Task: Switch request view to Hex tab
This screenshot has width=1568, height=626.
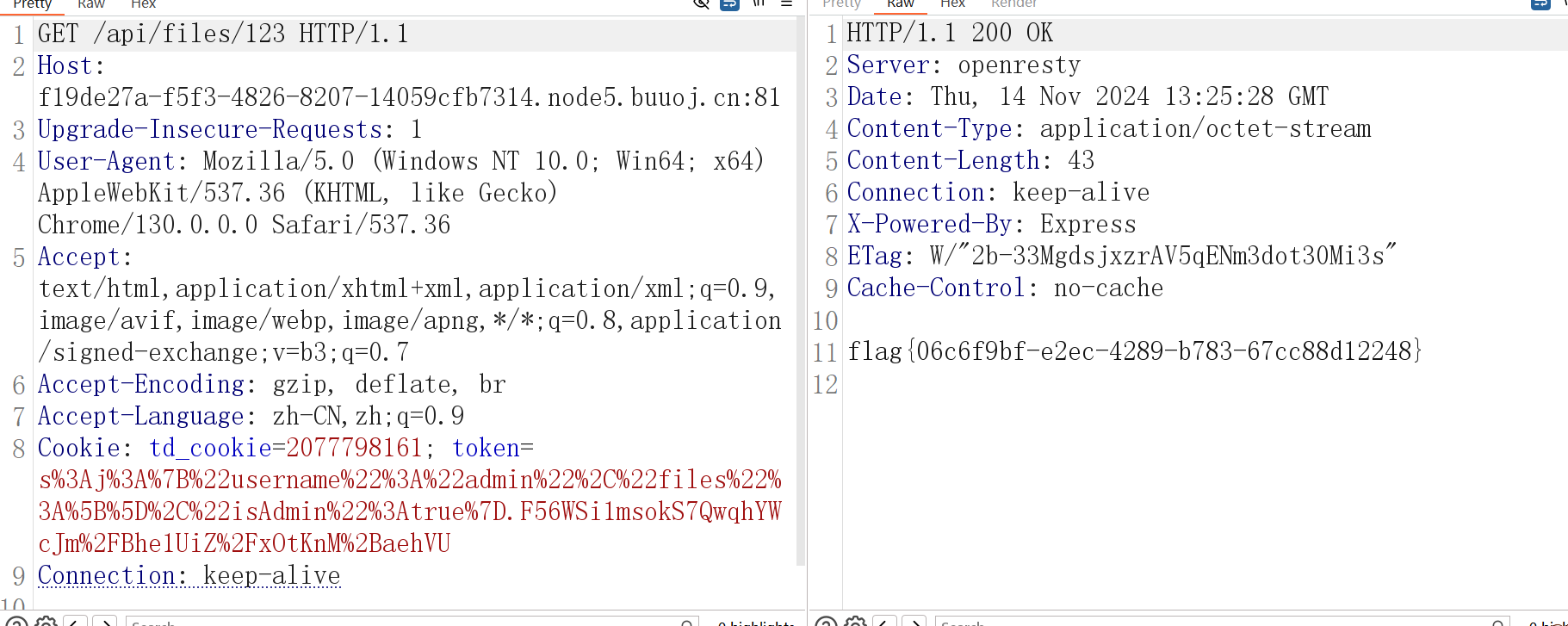Action: pos(143,4)
